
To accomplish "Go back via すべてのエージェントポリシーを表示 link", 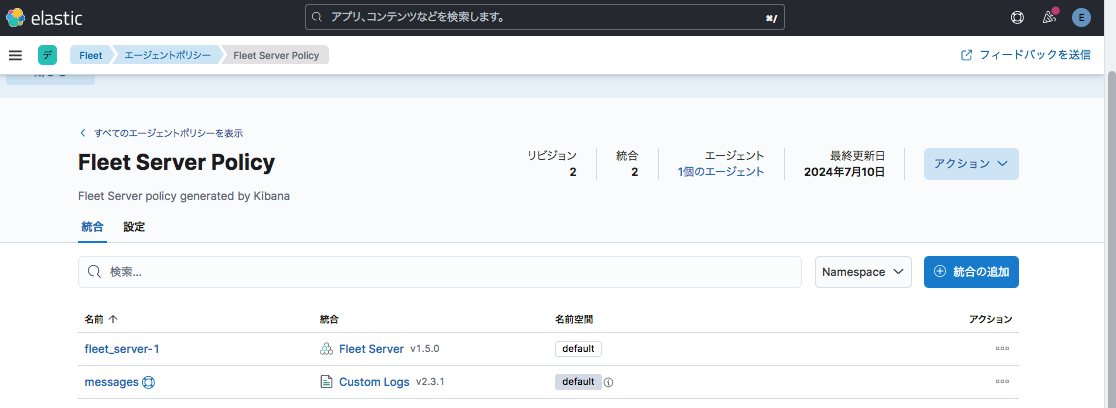I will 167,133.
